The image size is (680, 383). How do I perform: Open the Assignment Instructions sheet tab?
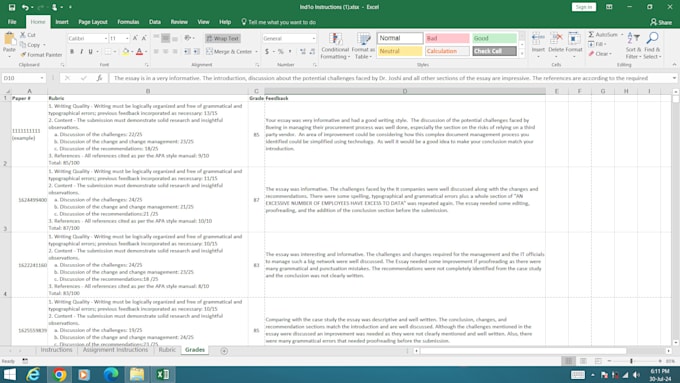(115, 350)
